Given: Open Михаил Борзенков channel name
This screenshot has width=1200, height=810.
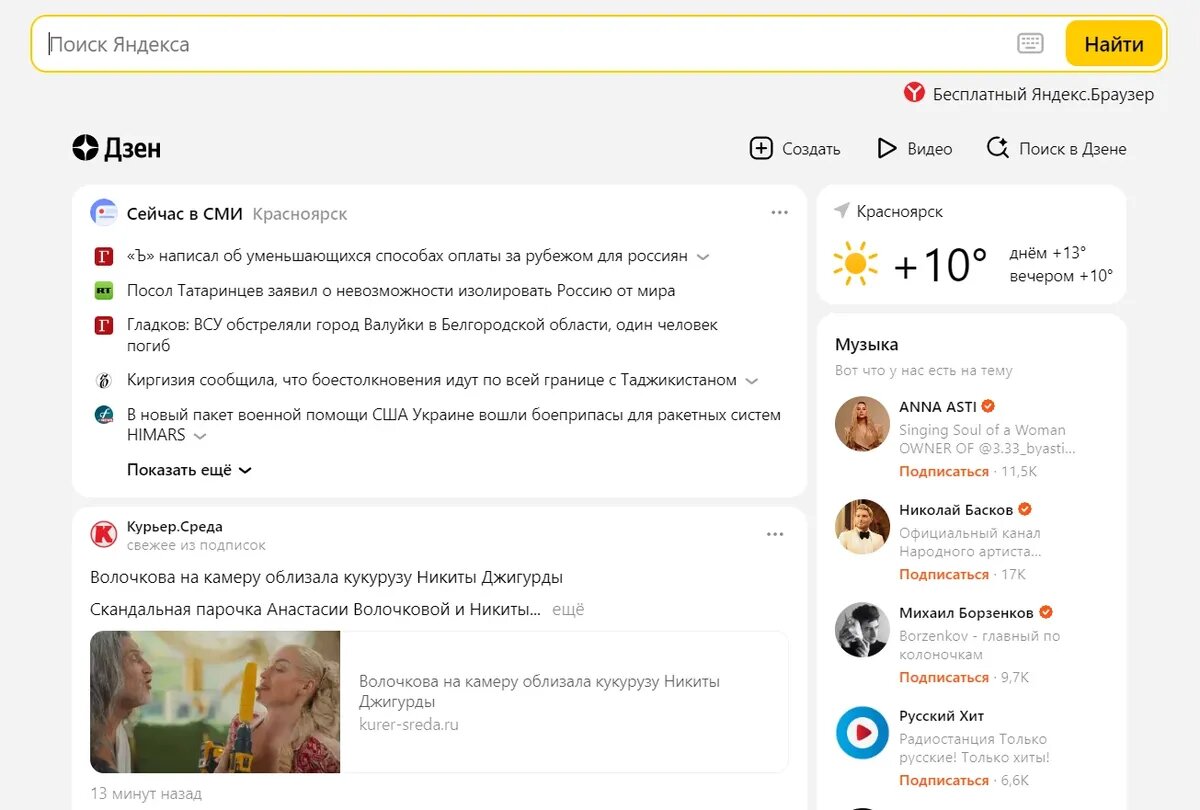Looking at the screenshot, I should [967, 613].
